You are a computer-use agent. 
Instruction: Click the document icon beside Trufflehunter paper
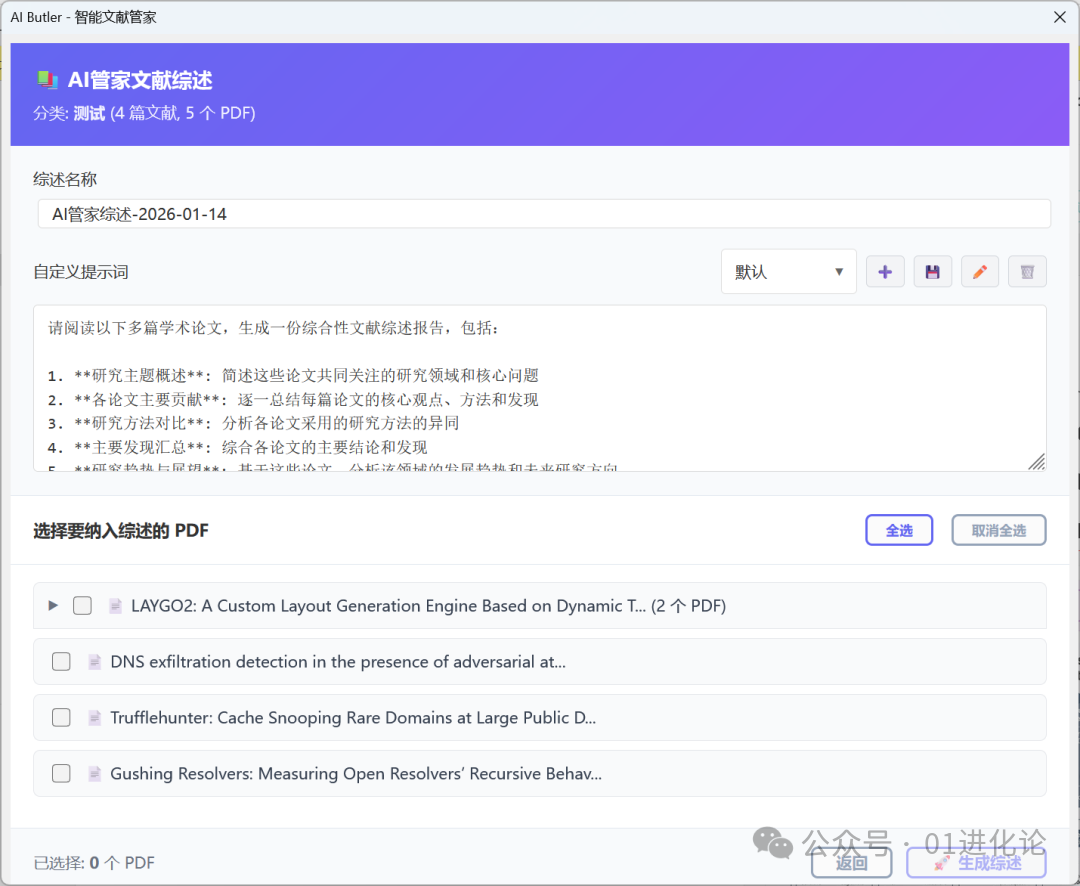94,717
